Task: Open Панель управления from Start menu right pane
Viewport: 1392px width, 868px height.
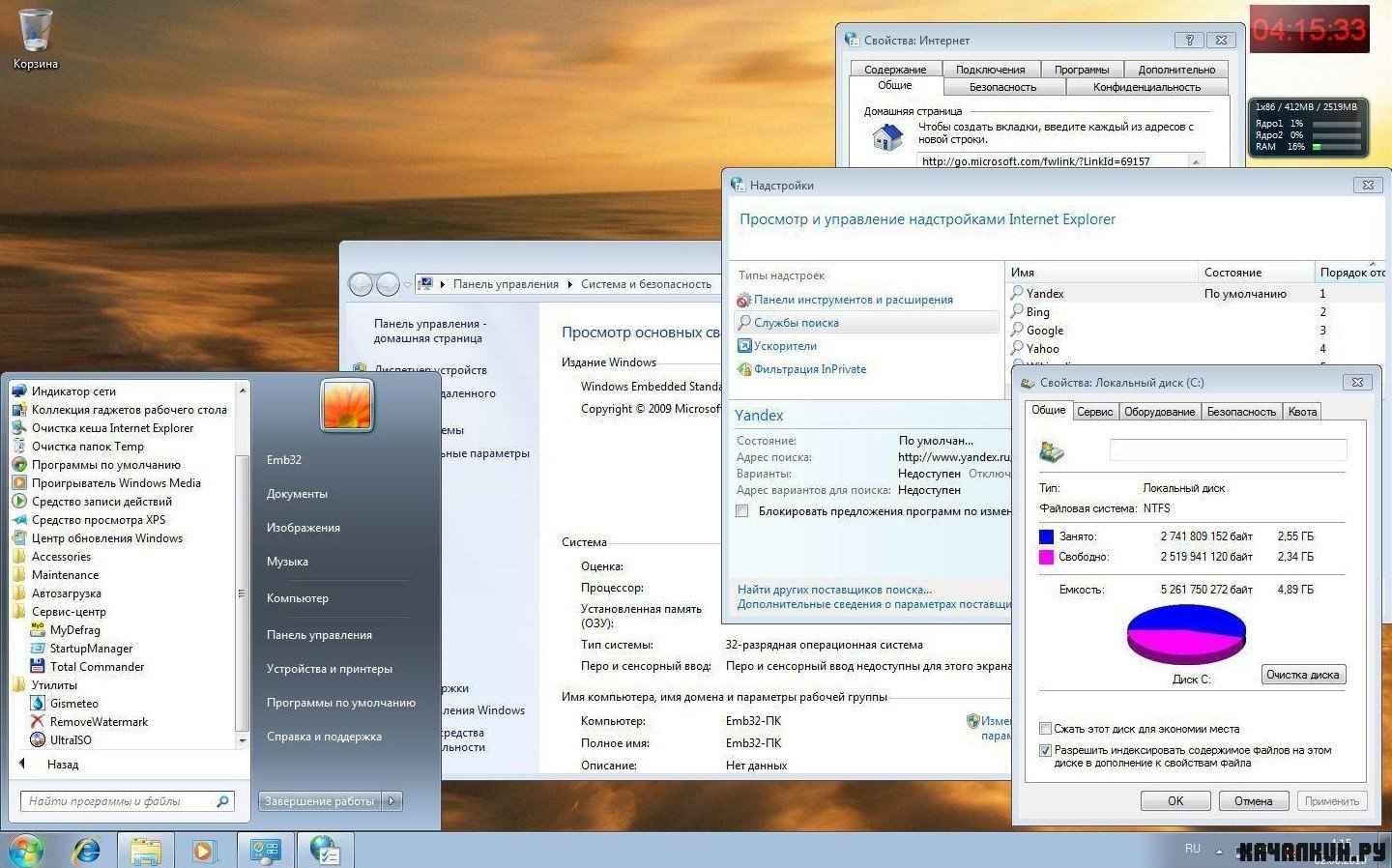Action: pos(319,635)
